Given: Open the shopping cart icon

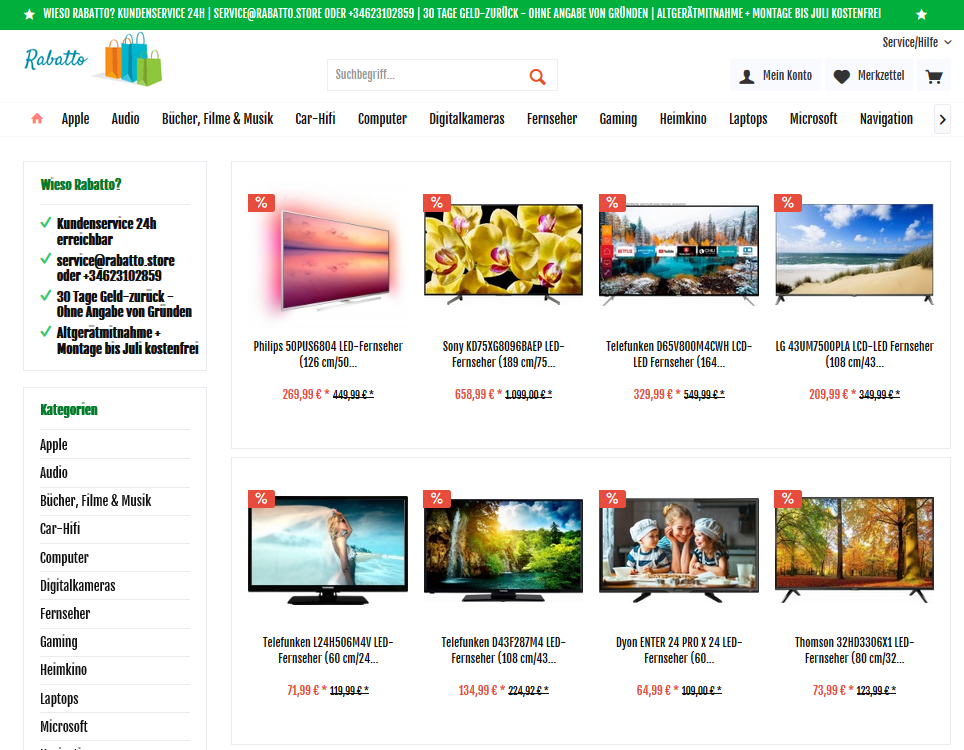Looking at the screenshot, I should (x=934, y=76).
